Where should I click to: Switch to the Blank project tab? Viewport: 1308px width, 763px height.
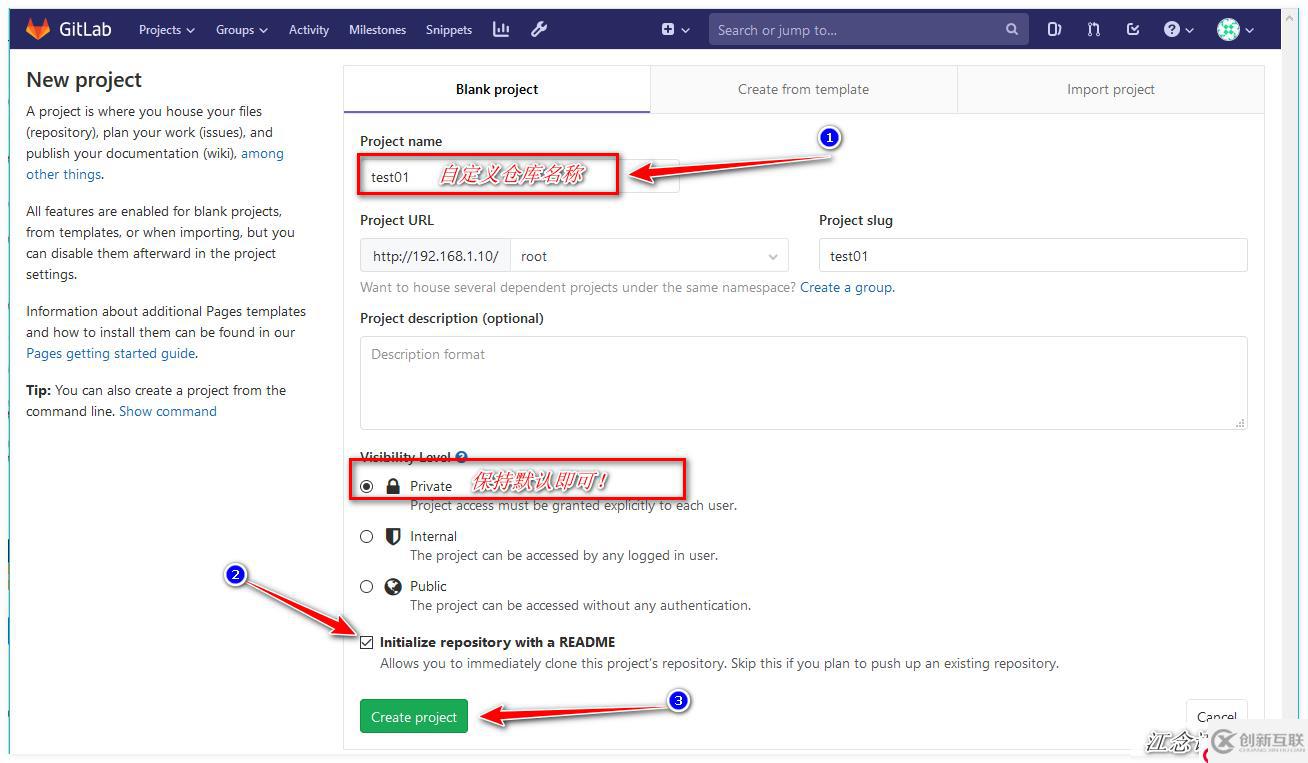click(497, 89)
